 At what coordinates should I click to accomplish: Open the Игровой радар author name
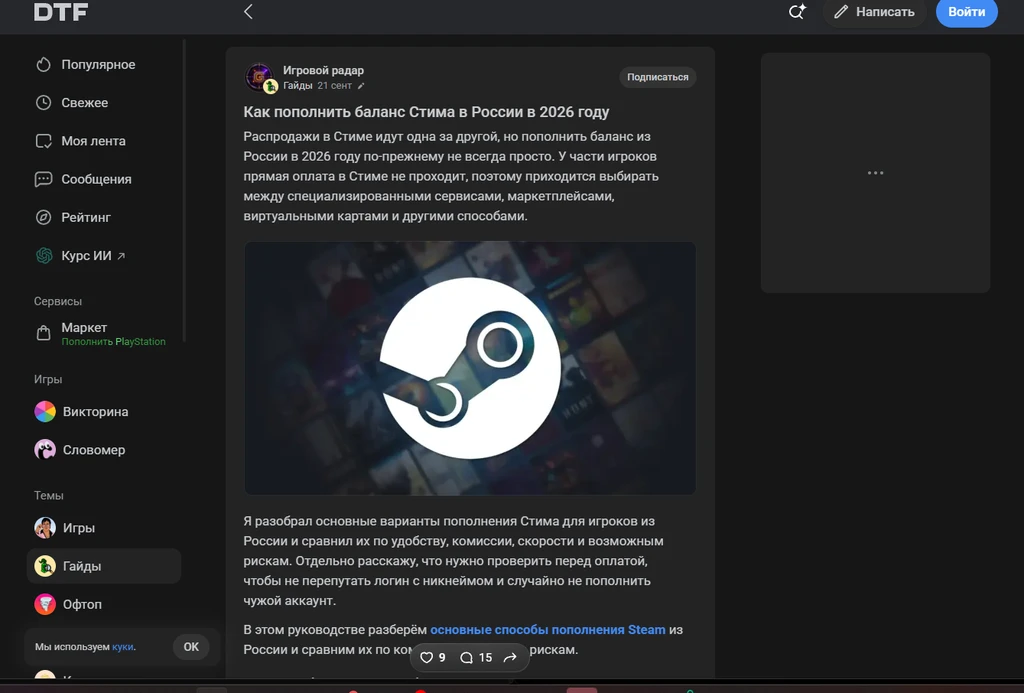[323, 71]
